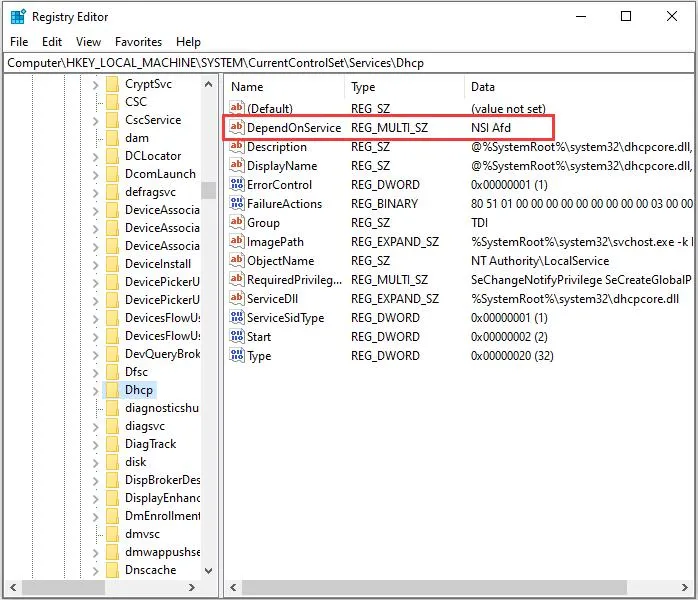This screenshot has height=600, width=698.
Task: Open the View menu
Action: 88,42
